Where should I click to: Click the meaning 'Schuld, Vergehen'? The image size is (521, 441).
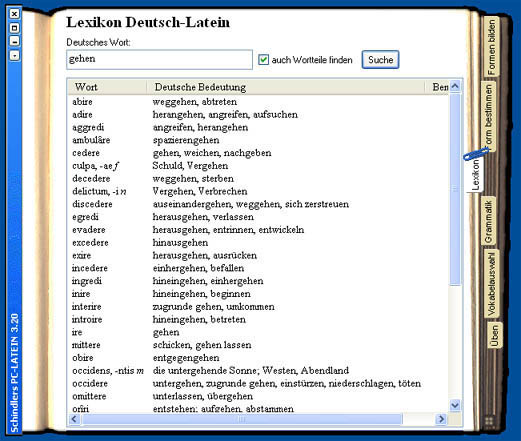190,166
